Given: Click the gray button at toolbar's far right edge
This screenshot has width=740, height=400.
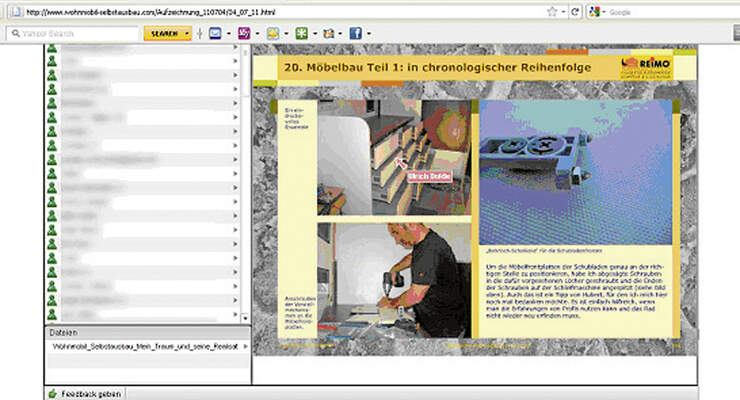Looking at the screenshot, I should click(736, 33).
